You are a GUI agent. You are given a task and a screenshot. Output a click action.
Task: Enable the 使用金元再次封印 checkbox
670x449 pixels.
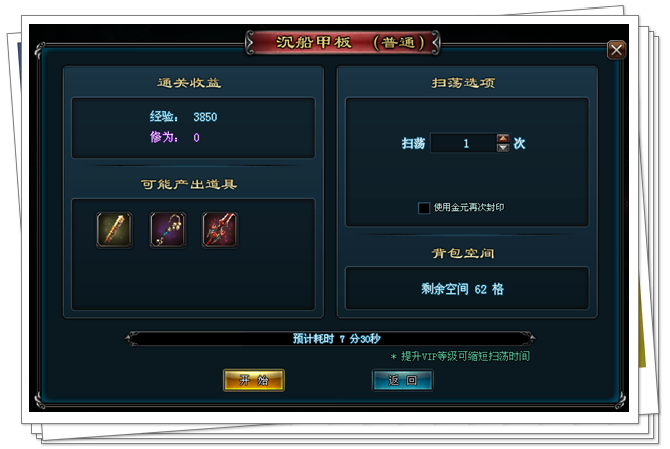pyautogui.click(x=423, y=208)
